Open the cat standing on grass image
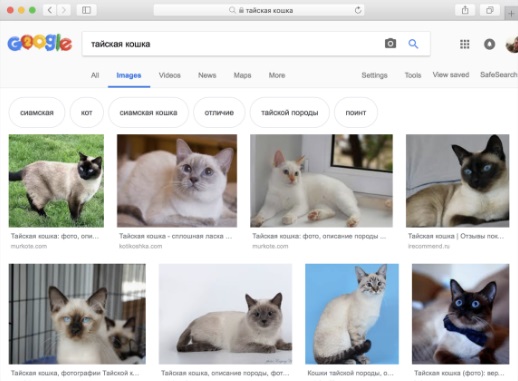This screenshot has height=381, width=518. click(x=56, y=181)
